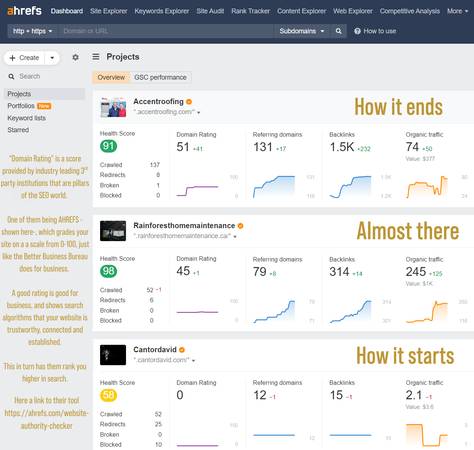Click Accentroofing Health Score 91 badge

pyautogui.click(x=108, y=146)
